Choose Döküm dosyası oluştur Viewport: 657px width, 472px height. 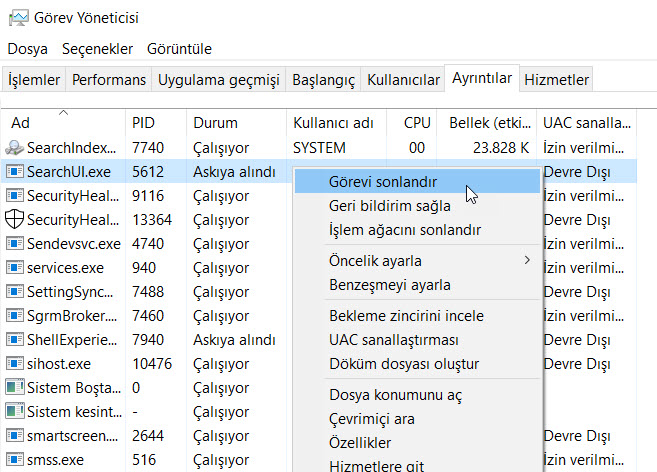coord(417,363)
